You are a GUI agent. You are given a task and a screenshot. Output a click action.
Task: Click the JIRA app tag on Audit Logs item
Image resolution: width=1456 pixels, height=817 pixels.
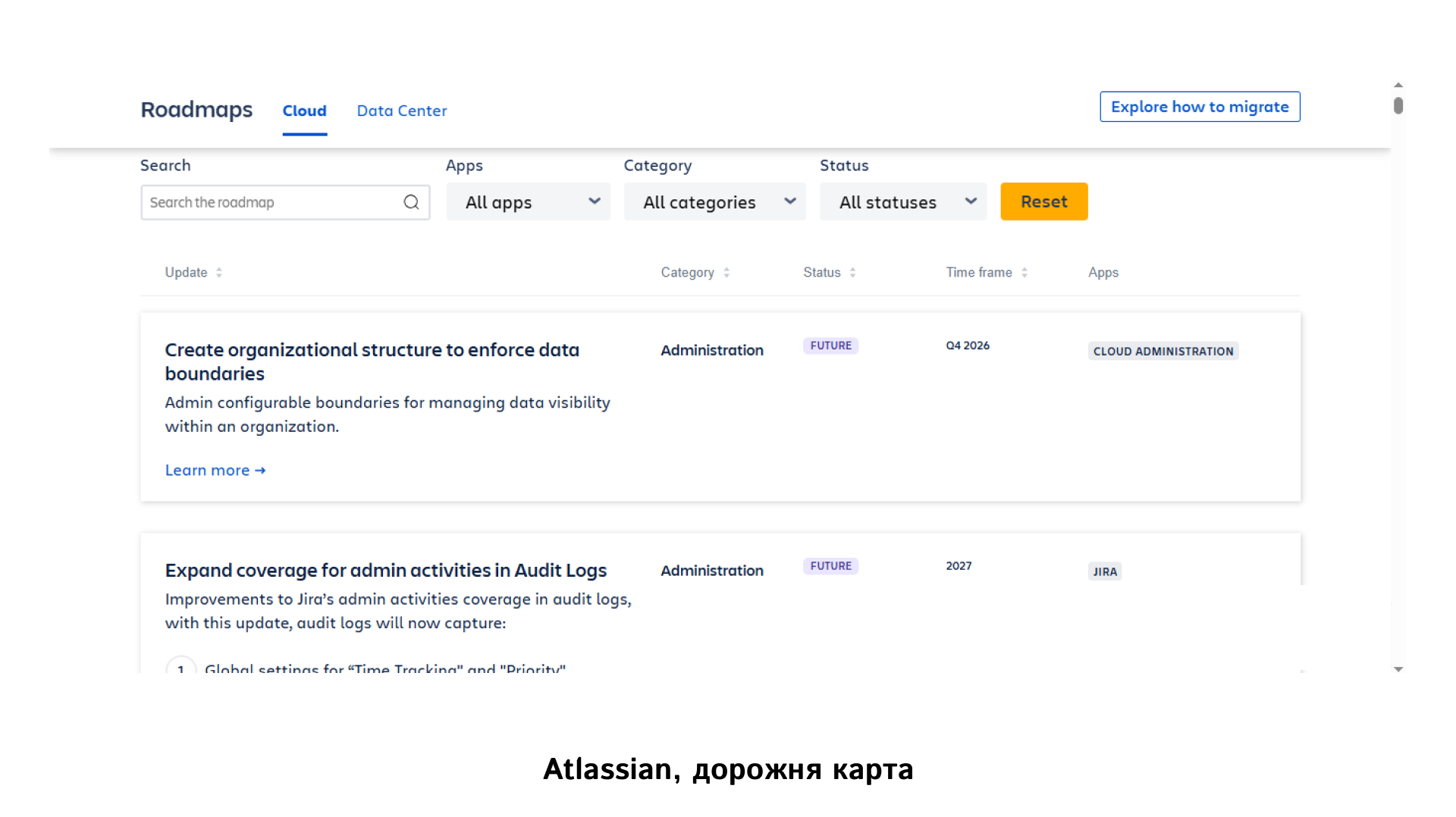point(1104,571)
